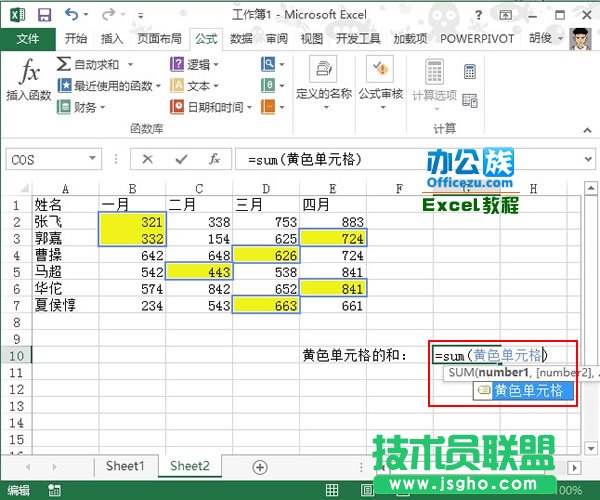The image size is (600, 500).
Task: Click the Calculation Options icon
Action: (x=435, y=71)
